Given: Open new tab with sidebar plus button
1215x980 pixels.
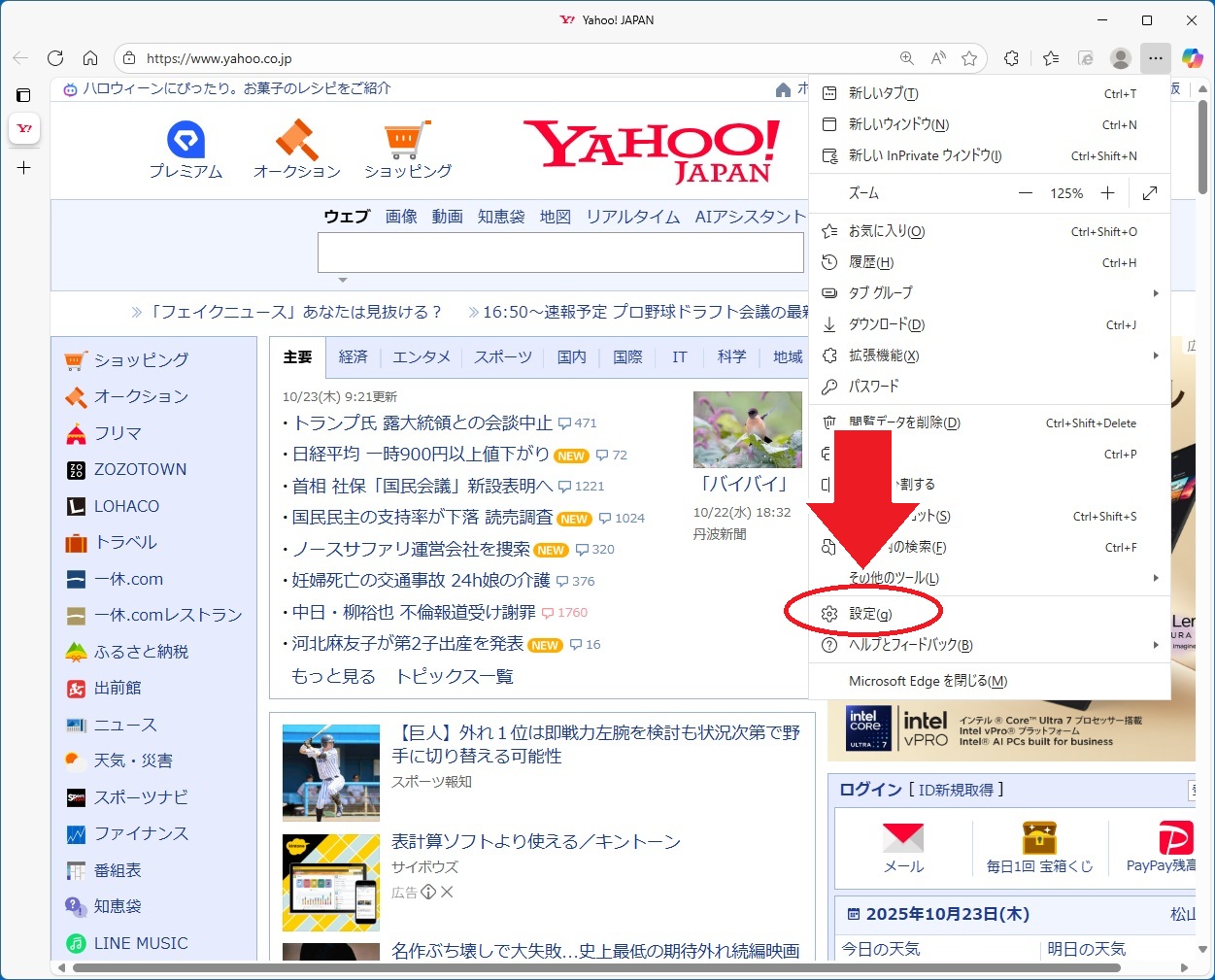Looking at the screenshot, I should (x=24, y=168).
